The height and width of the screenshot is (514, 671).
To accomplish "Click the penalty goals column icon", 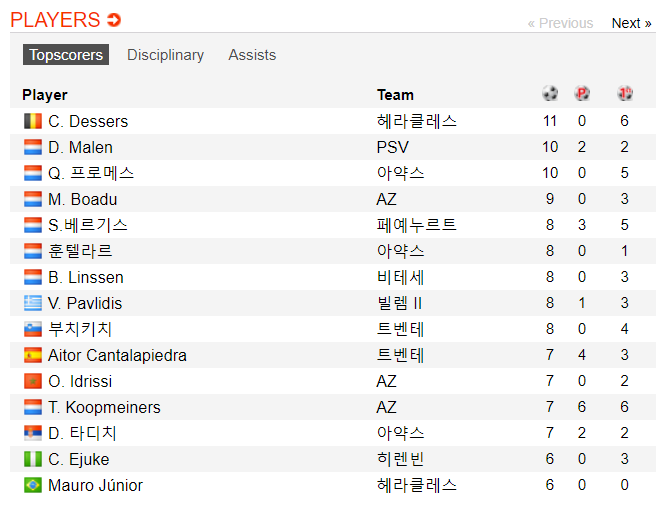I will click(x=582, y=93).
